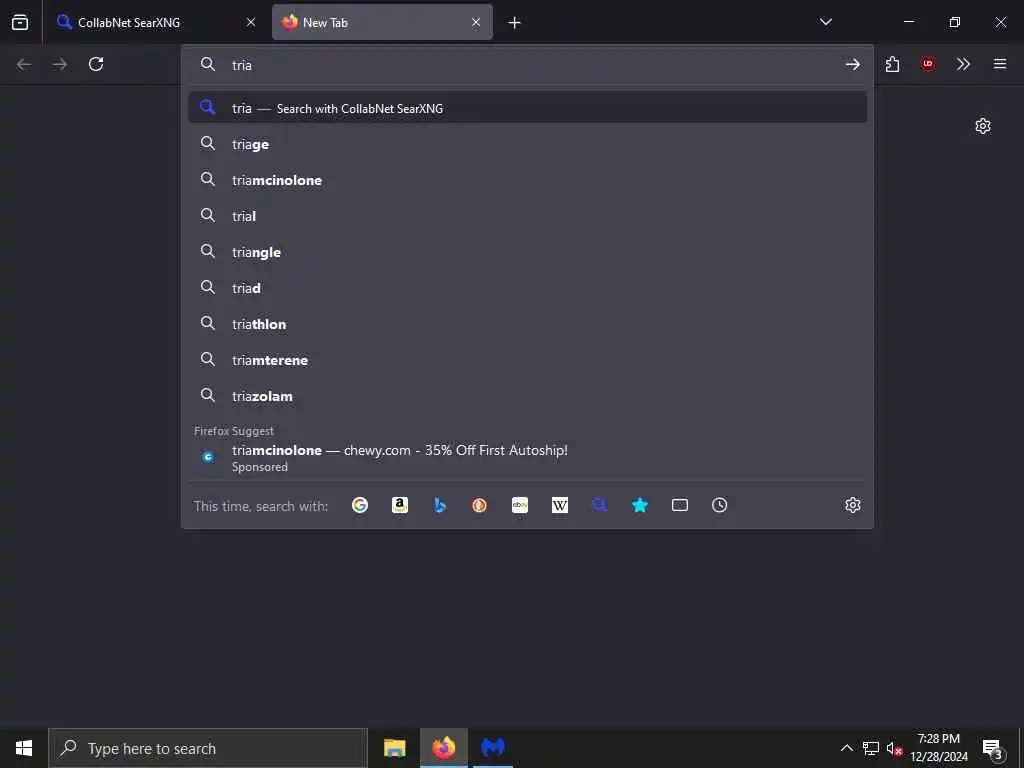
Task: Select Wikipedia one-off search icon
Action: click(x=560, y=505)
